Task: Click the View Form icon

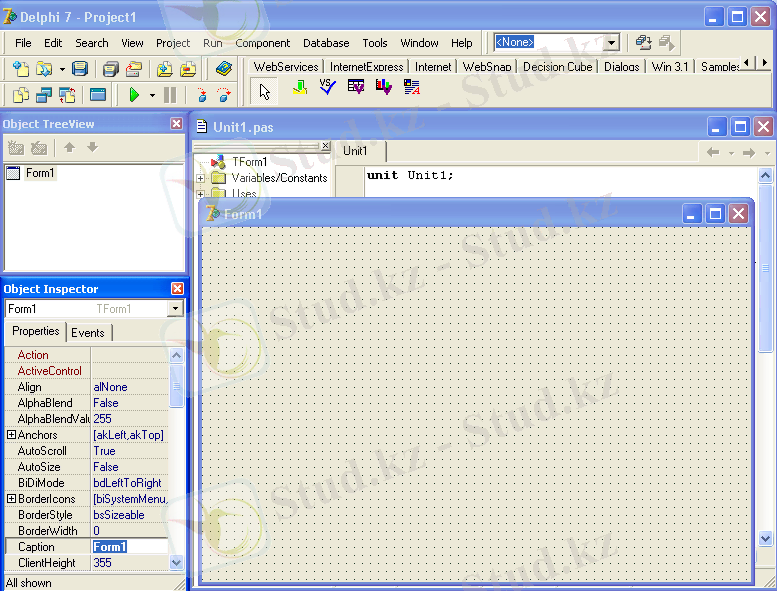Action: 44,94
